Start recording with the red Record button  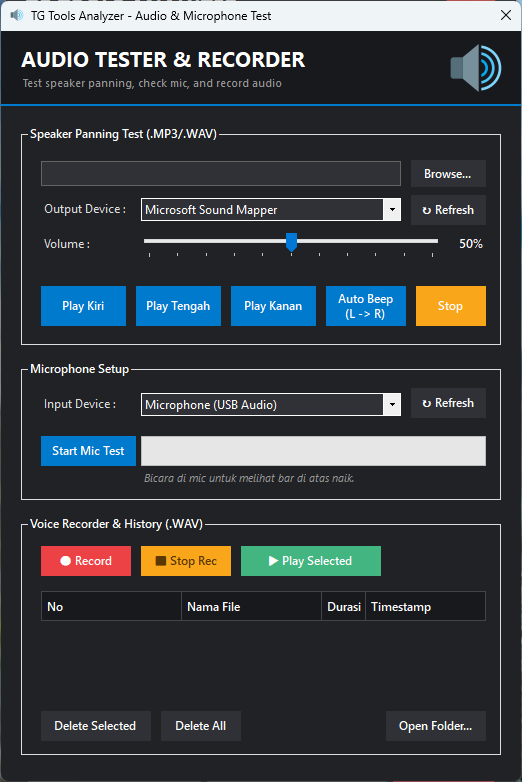point(86,561)
